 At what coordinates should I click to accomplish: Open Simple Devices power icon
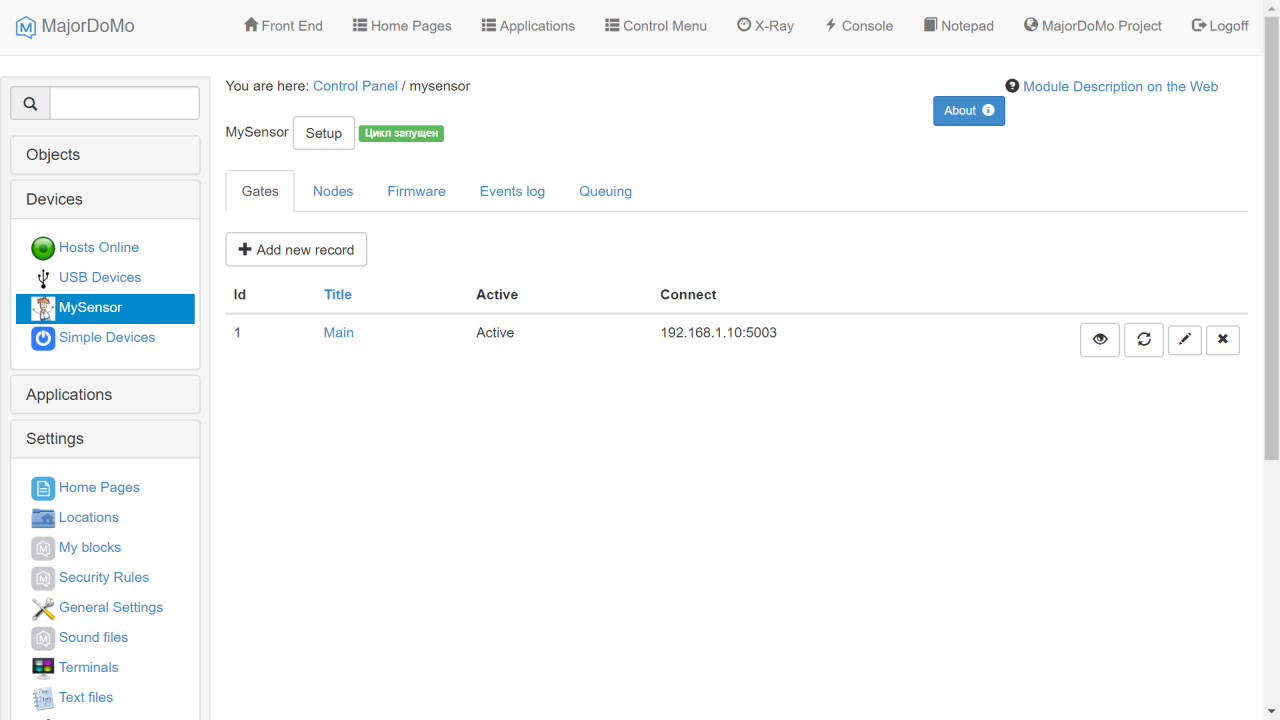point(43,338)
